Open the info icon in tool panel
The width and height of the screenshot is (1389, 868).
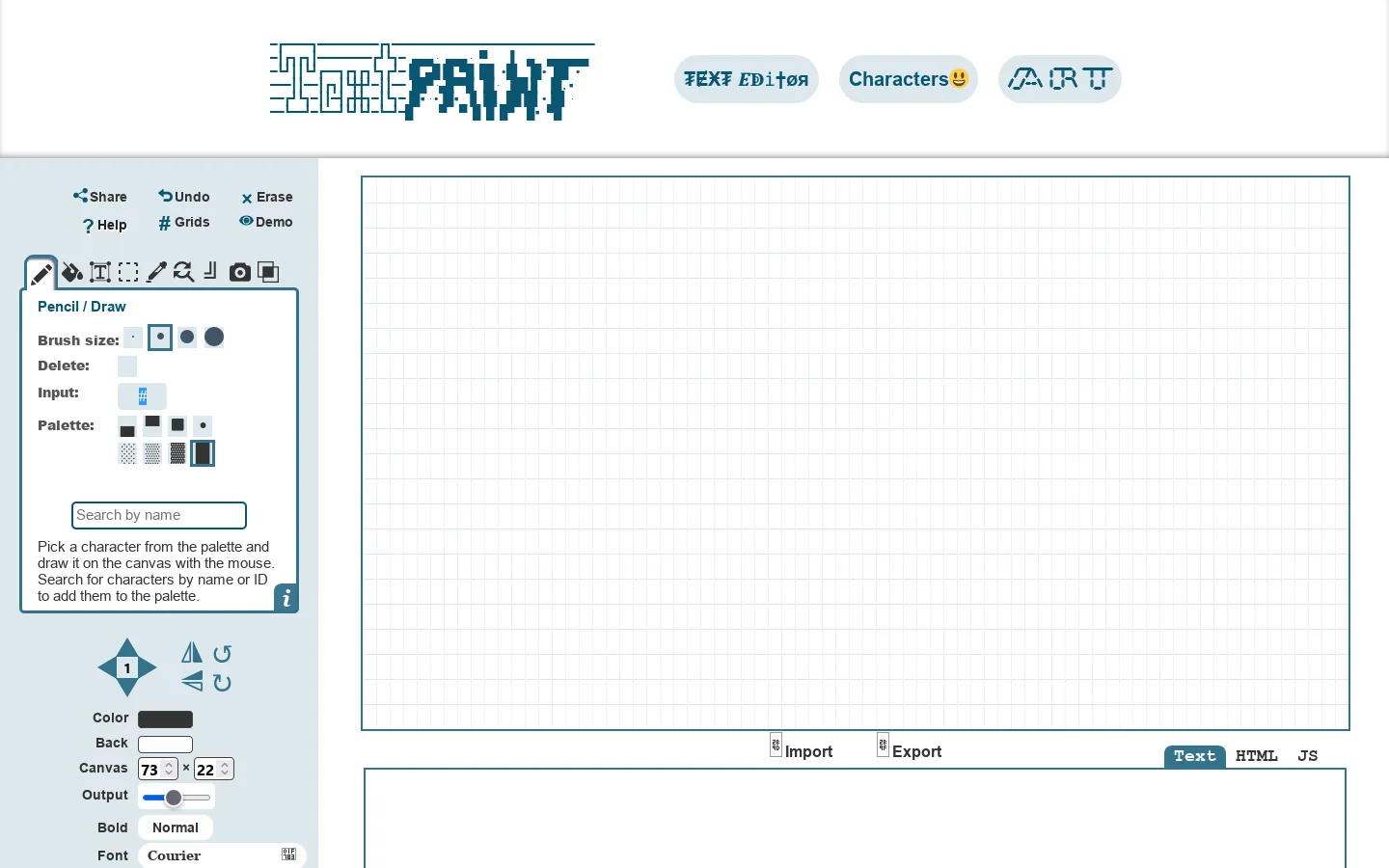point(286,599)
